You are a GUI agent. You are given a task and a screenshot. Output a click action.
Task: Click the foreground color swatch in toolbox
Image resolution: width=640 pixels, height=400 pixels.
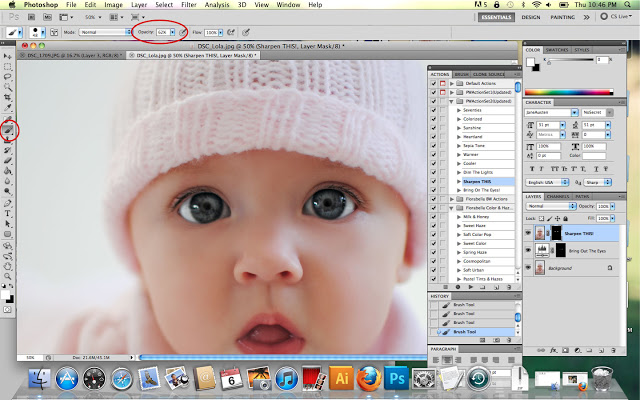[x=5, y=295]
